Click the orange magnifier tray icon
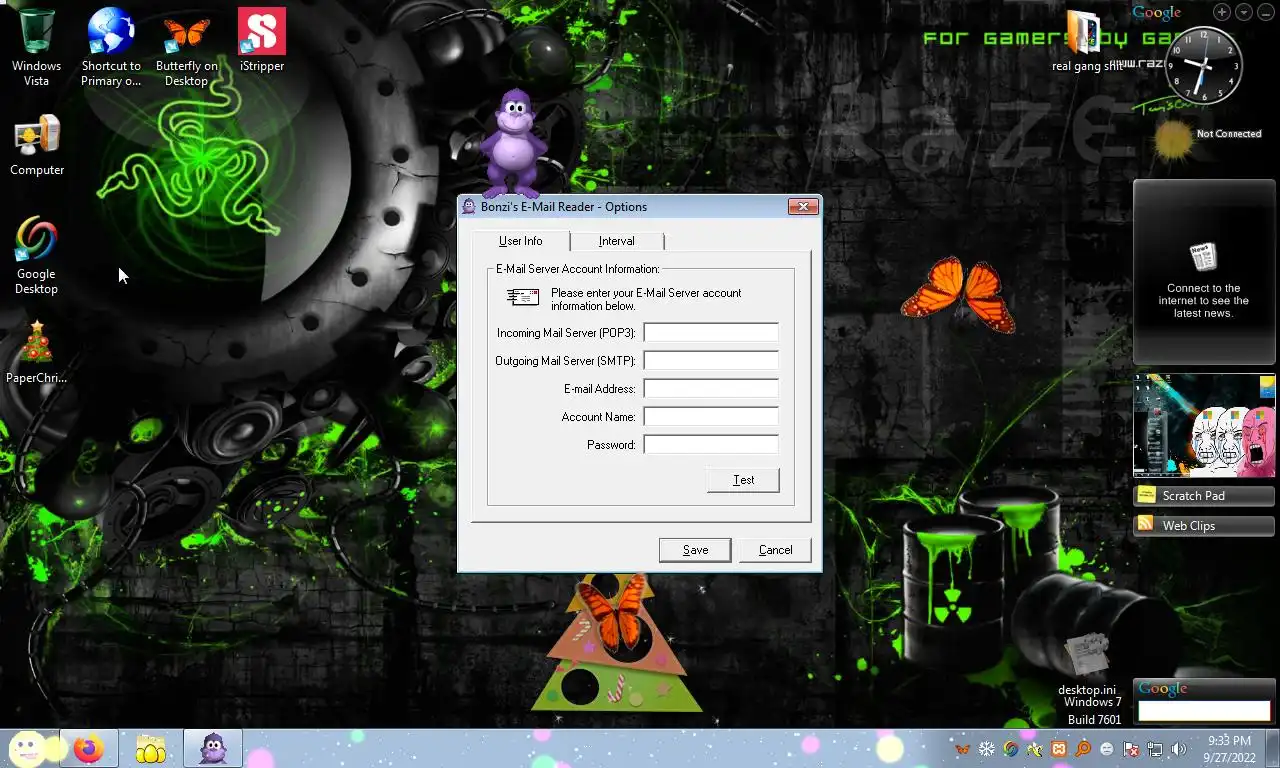1280x768 pixels. point(1083,749)
